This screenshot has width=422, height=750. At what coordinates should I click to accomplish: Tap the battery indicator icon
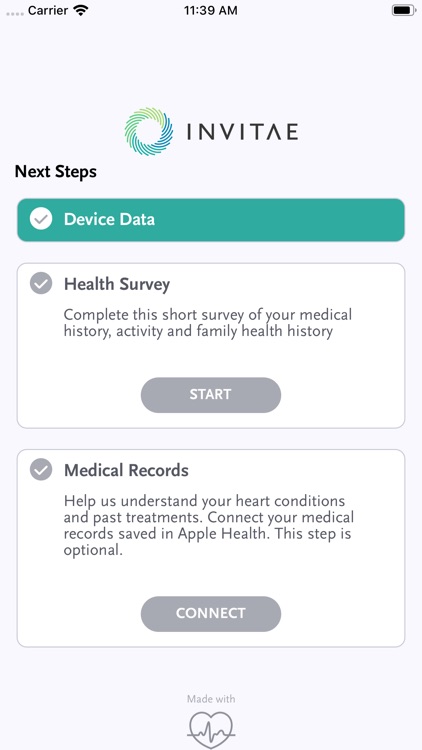click(x=404, y=11)
